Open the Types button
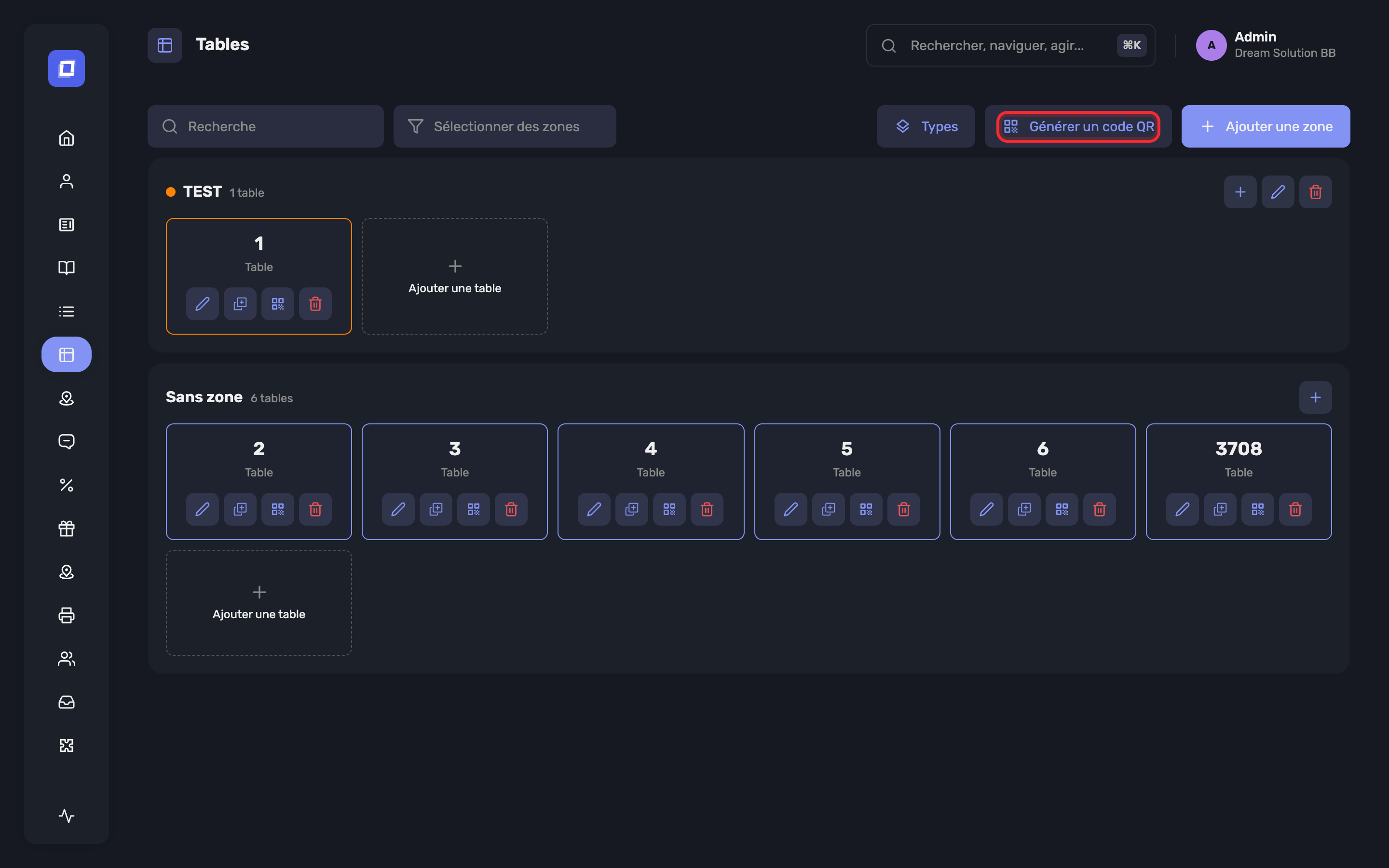This screenshot has width=1389, height=868. [x=926, y=126]
